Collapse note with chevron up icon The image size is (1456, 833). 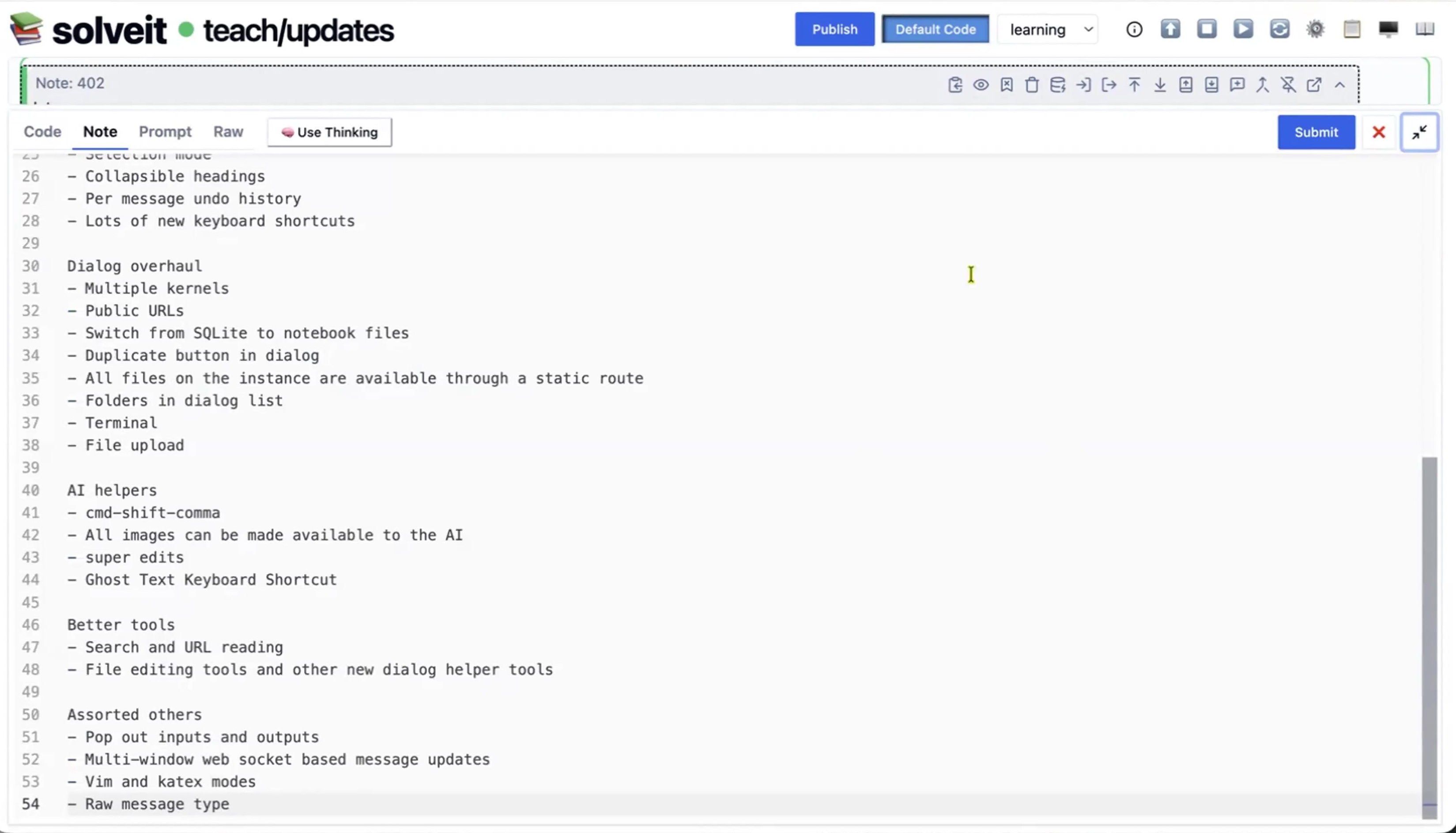point(1340,85)
